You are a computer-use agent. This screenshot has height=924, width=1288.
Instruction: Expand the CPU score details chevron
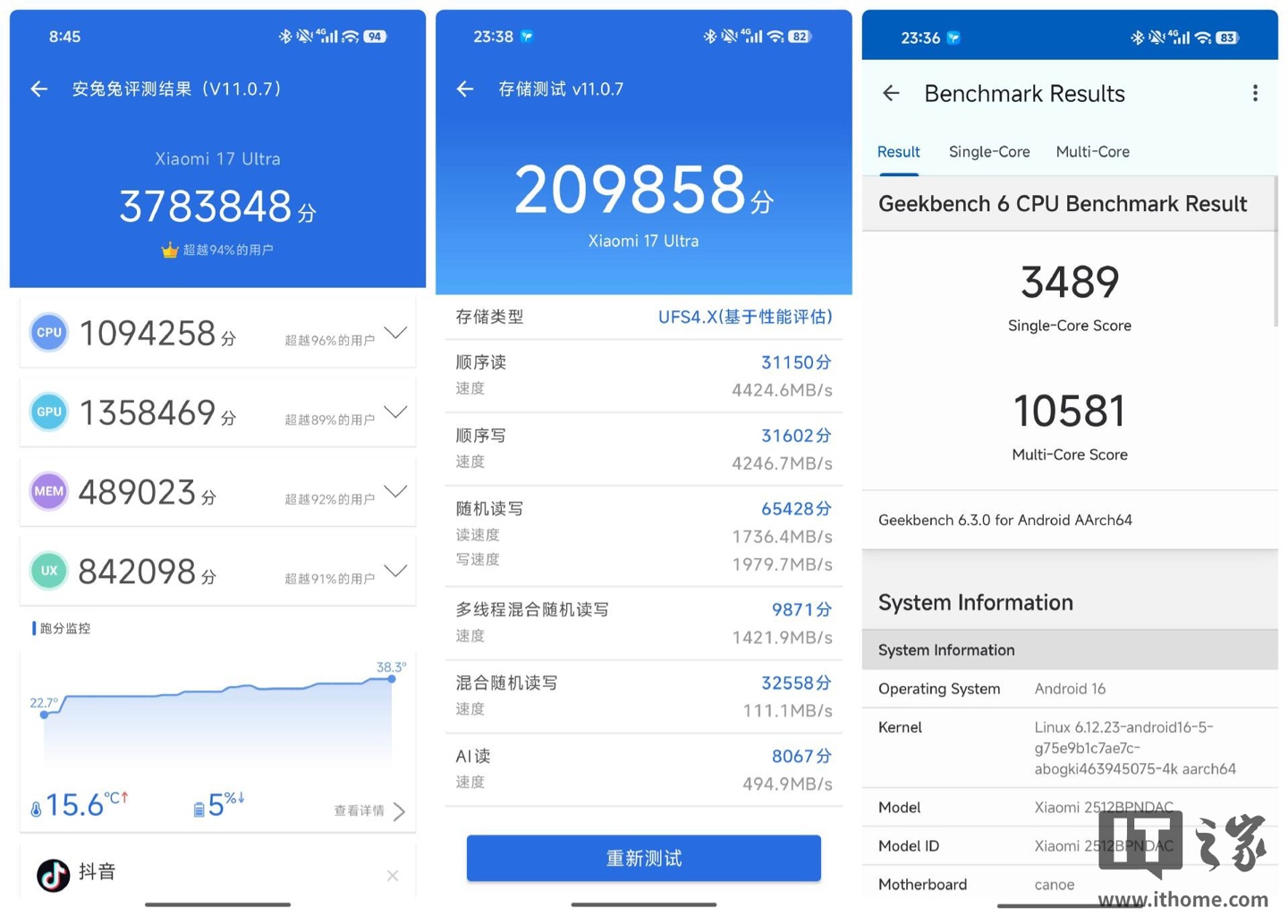point(395,333)
